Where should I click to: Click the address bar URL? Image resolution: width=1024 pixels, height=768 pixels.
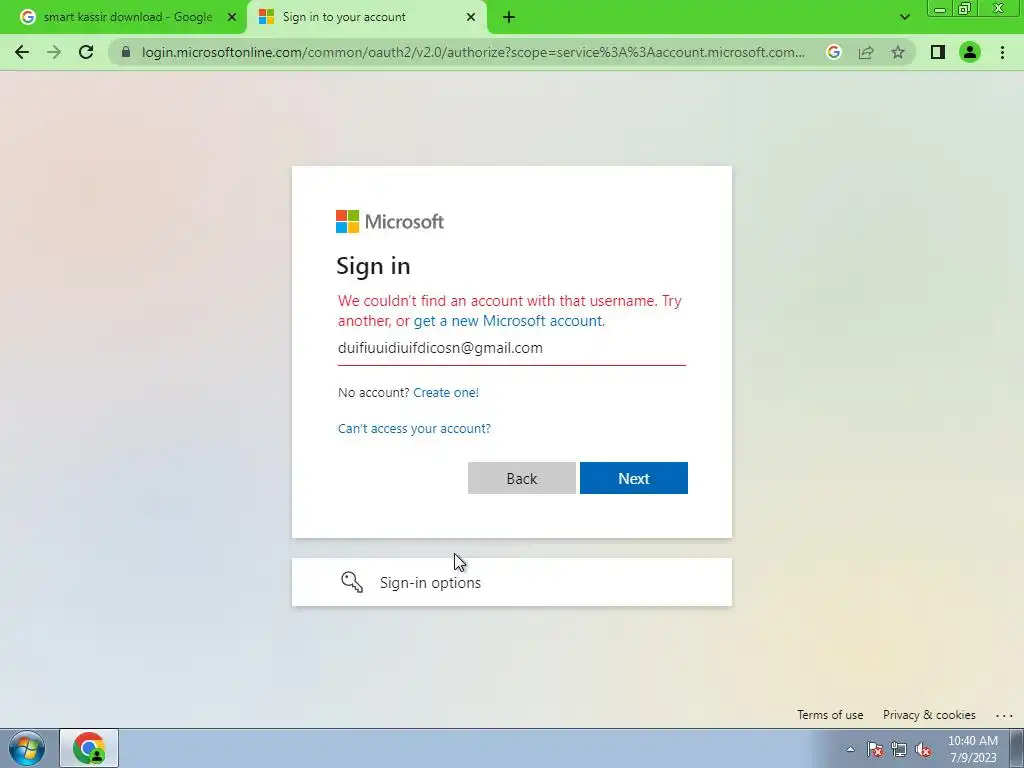click(x=473, y=52)
